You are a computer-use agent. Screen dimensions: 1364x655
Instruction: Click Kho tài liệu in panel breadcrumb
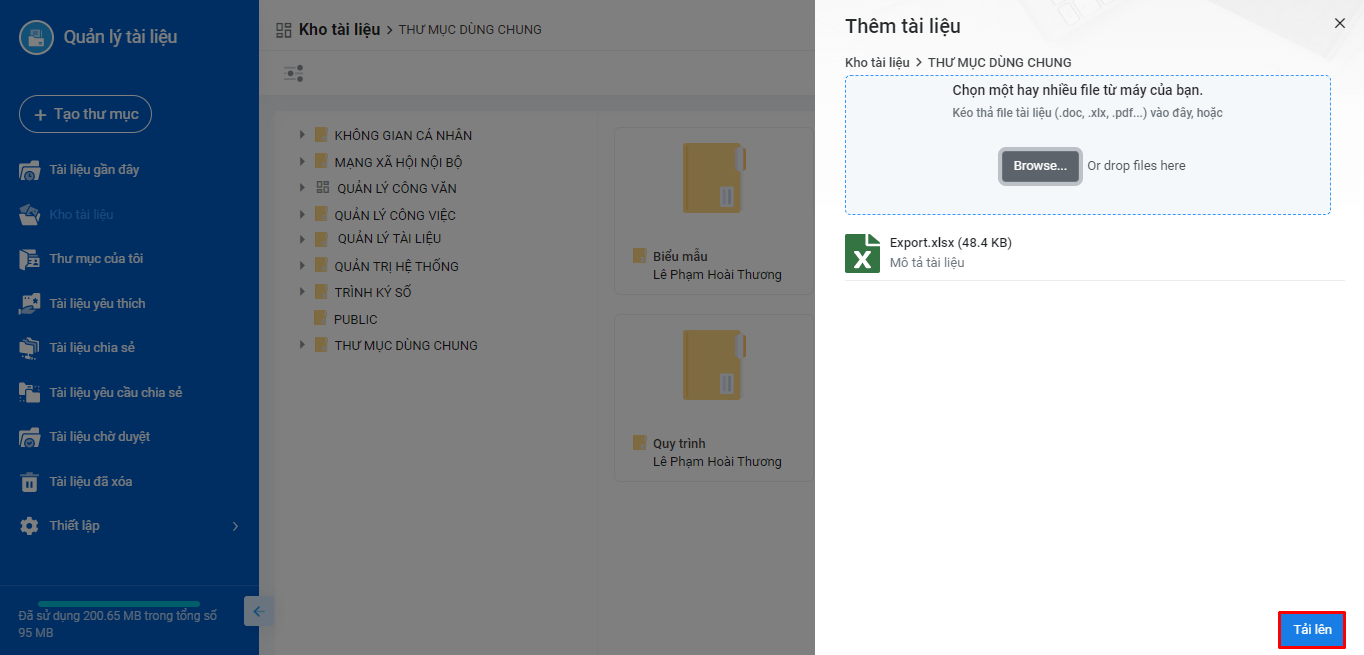[x=877, y=62]
